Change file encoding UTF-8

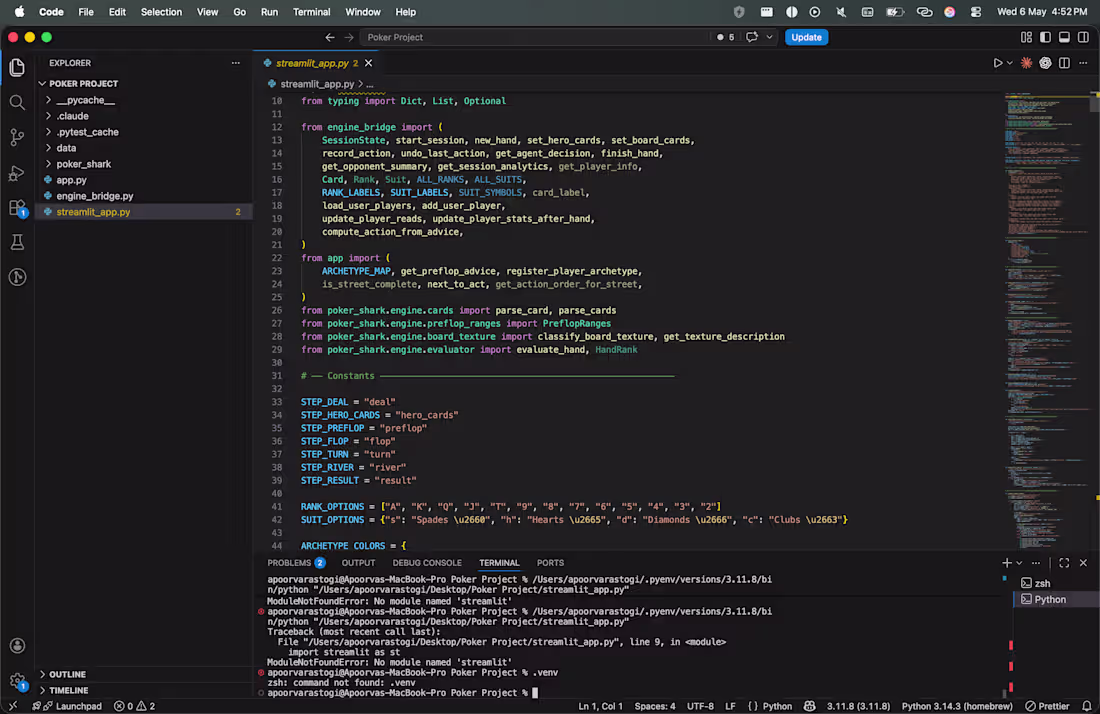(x=700, y=706)
